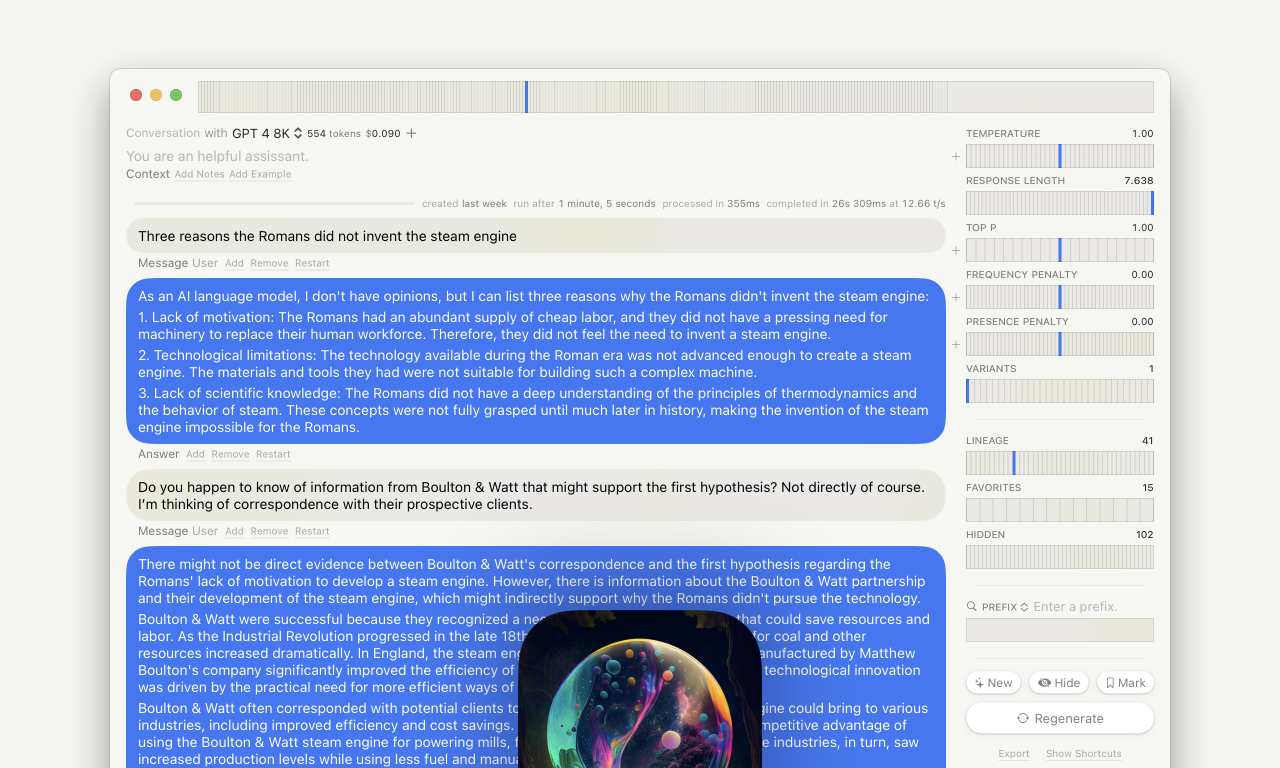Open the Prefix dropdown selector

[x=1005, y=607]
